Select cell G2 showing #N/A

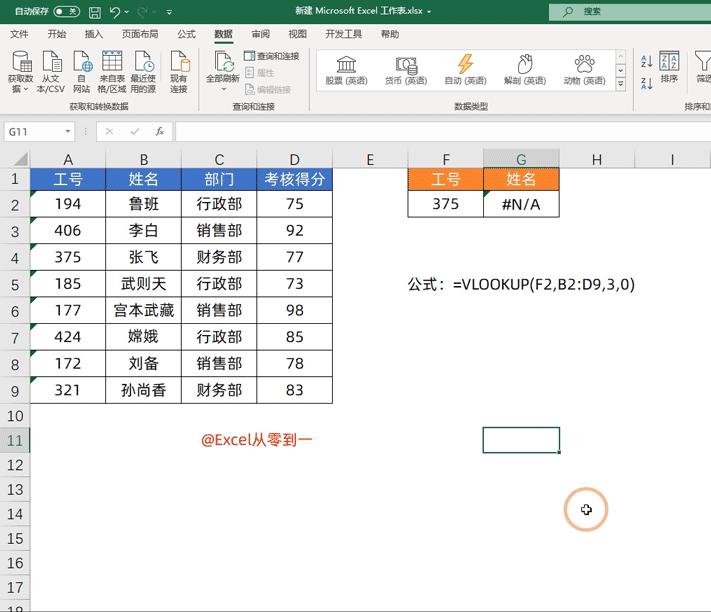[x=521, y=204]
